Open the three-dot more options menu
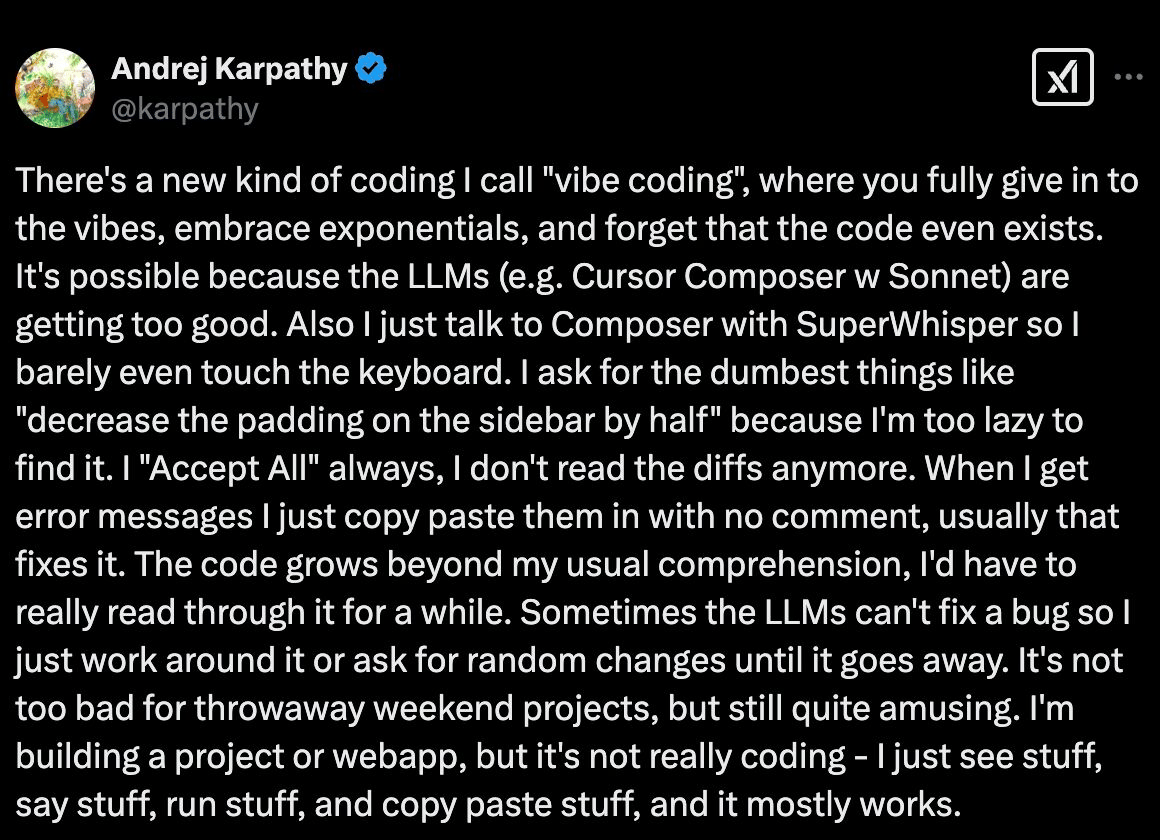The image size is (1160, 840). pyautogui.click(x=1128, y=77)
